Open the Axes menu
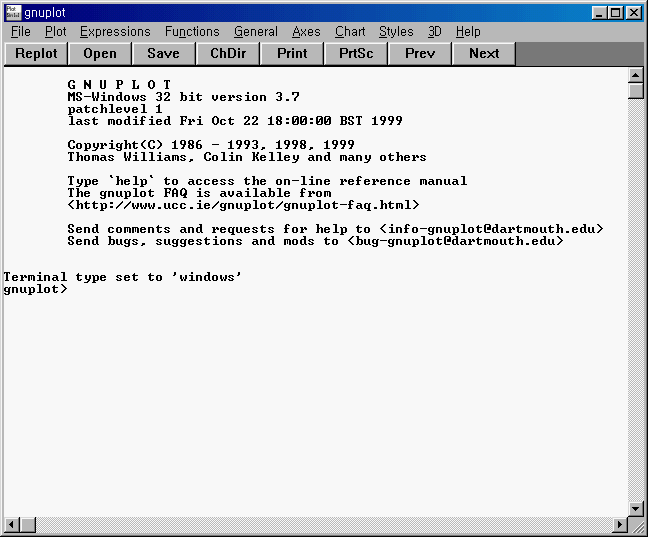The width and height of the screenshot is (648, 537). click(306, 32)
